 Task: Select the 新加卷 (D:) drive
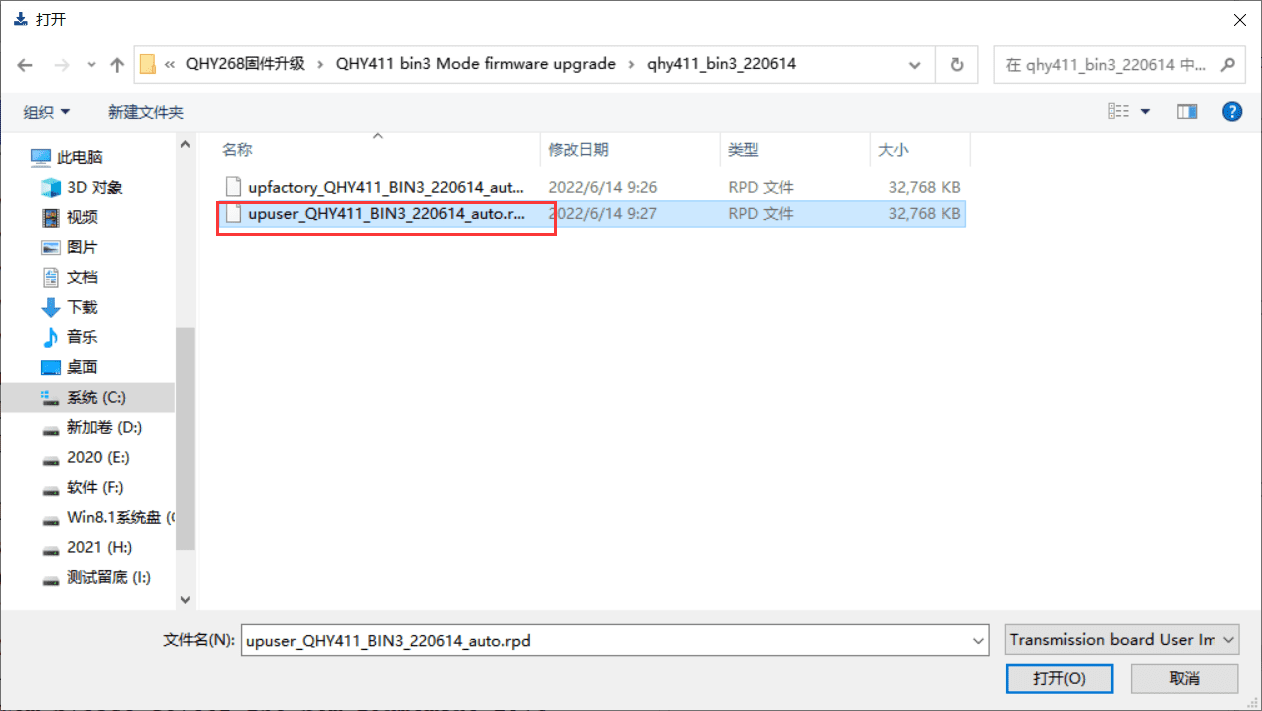(x=104, y=427)
